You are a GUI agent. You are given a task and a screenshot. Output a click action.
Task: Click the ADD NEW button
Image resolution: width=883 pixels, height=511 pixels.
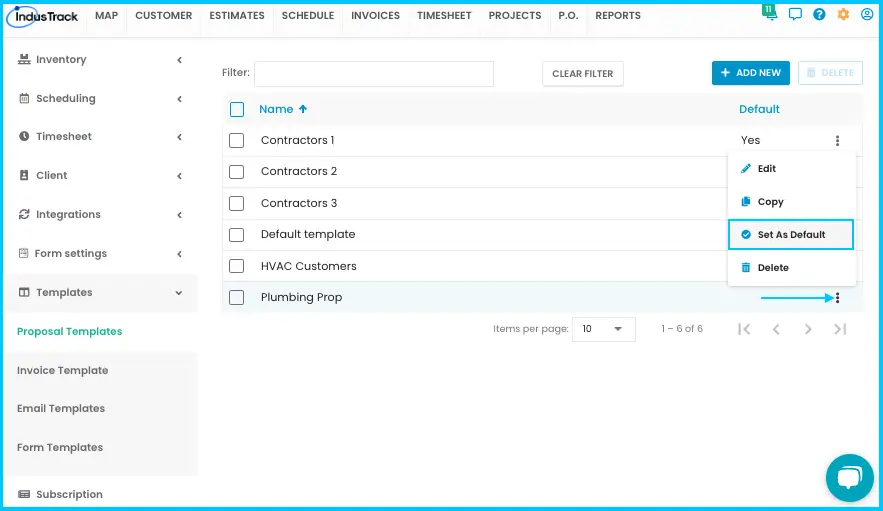pyautogui.click(x=751, y=73)
